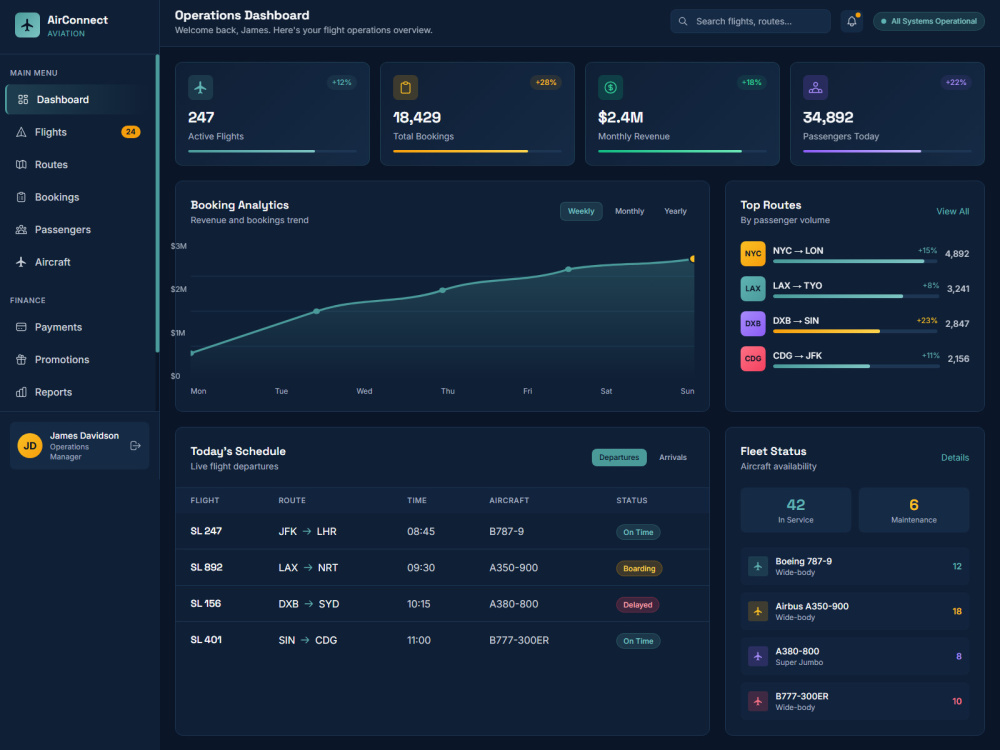The width and height of the screenshot is (1000, 750).
Task: Open Bookings in the sidebar
Action: [x=77, y=197]
